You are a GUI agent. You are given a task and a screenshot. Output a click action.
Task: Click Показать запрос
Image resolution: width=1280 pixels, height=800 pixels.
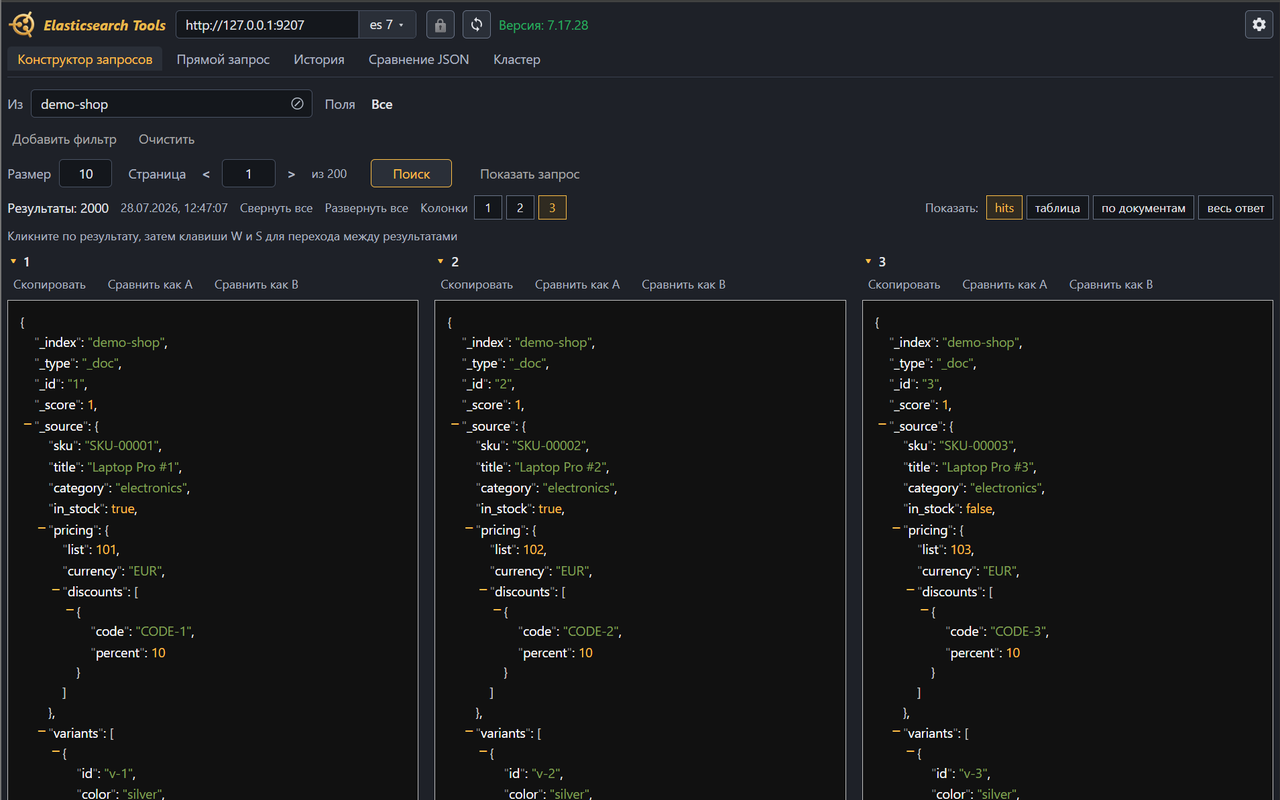point(530,174)
